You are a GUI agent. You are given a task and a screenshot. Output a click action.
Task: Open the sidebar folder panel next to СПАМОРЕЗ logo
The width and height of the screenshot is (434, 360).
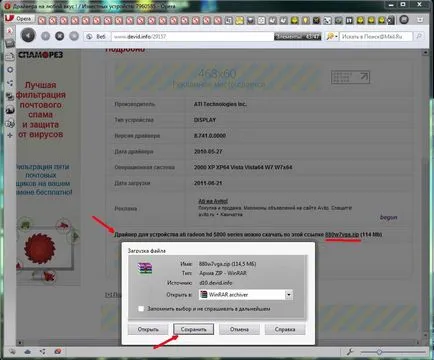pos(10,56)
